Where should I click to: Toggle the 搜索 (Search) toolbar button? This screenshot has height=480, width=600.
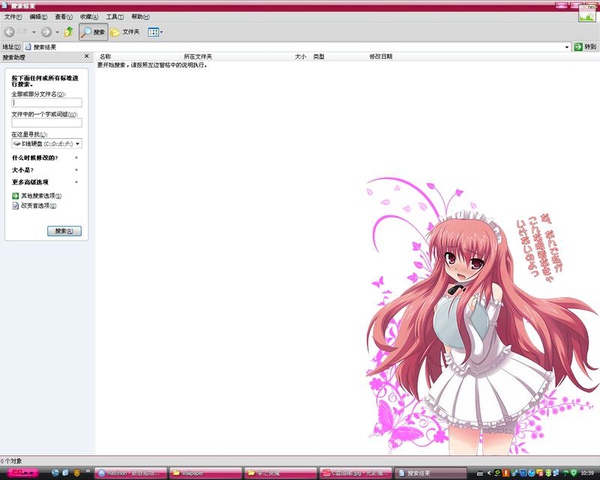tap(93, 32)
